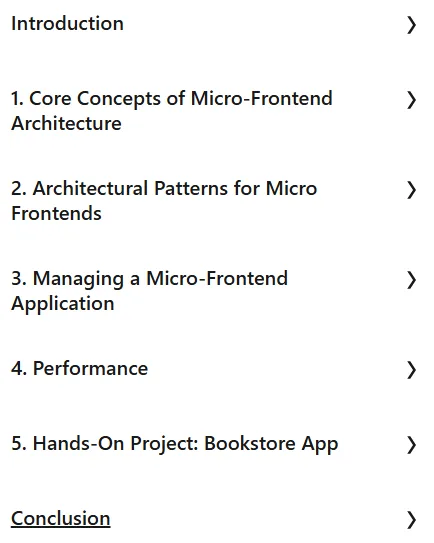Click the word 'Application' under chapter 3
The height and width of the screenshot is (543, 434).
pyautogui.click(x=63, y=304)
